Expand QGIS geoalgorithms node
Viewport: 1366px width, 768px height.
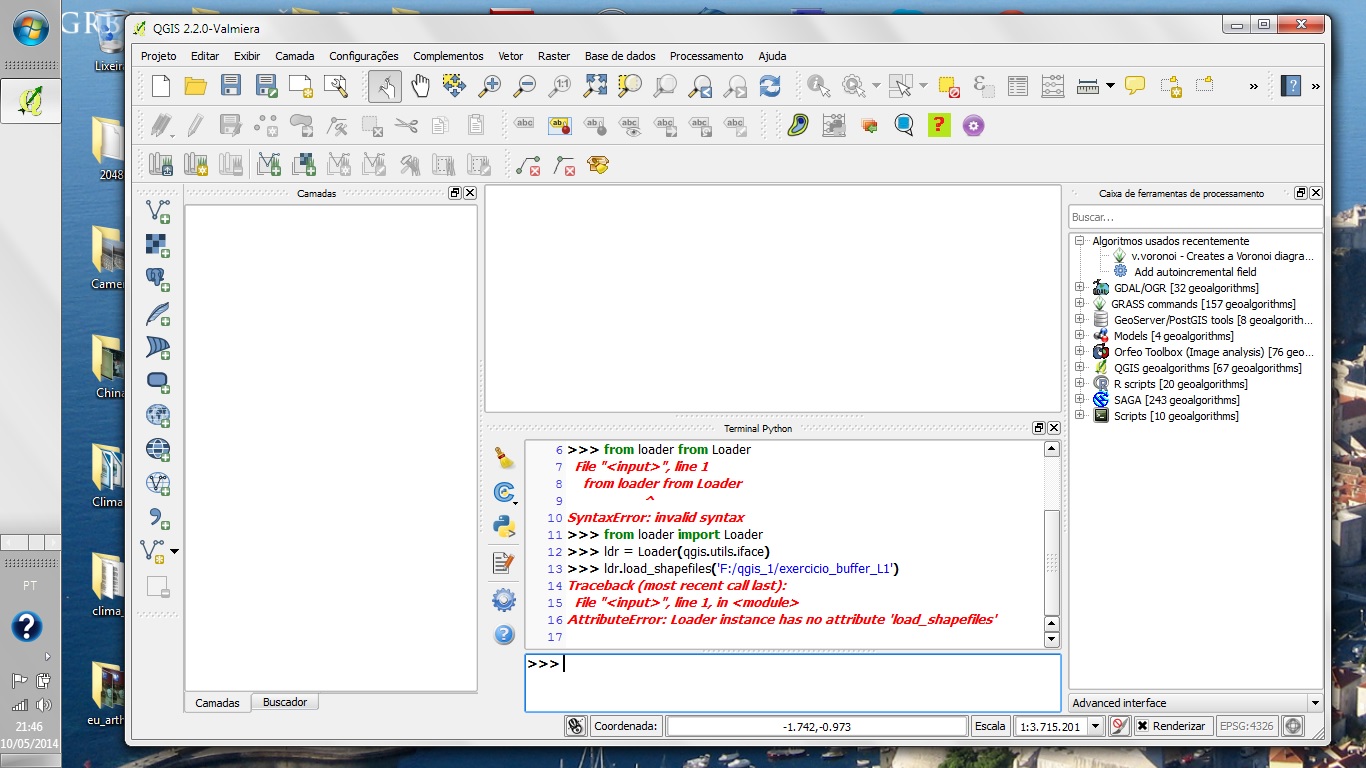click(x=1080, y=368)
